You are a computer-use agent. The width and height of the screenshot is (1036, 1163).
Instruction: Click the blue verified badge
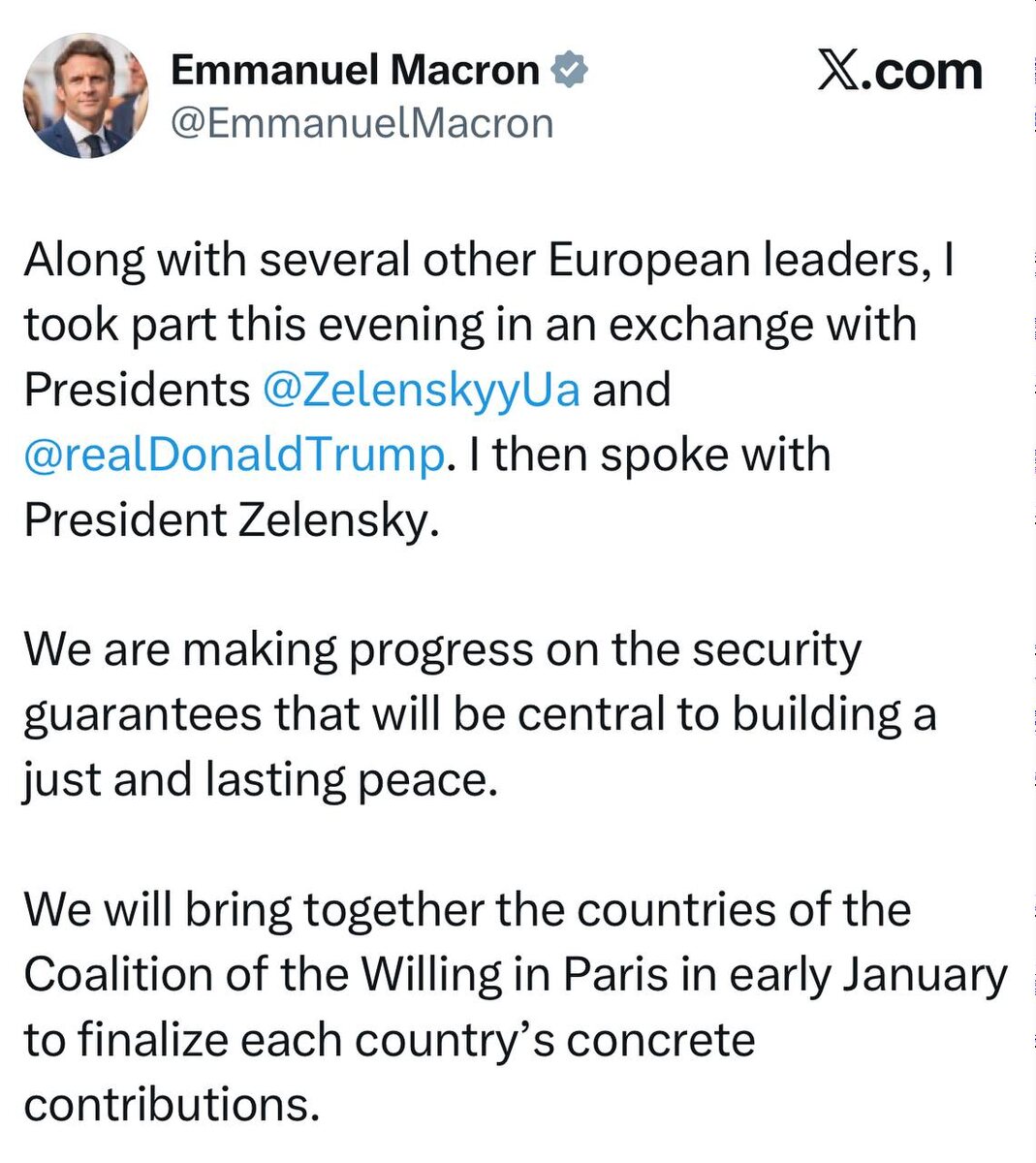pyautogui.click(x=569, y=70)
